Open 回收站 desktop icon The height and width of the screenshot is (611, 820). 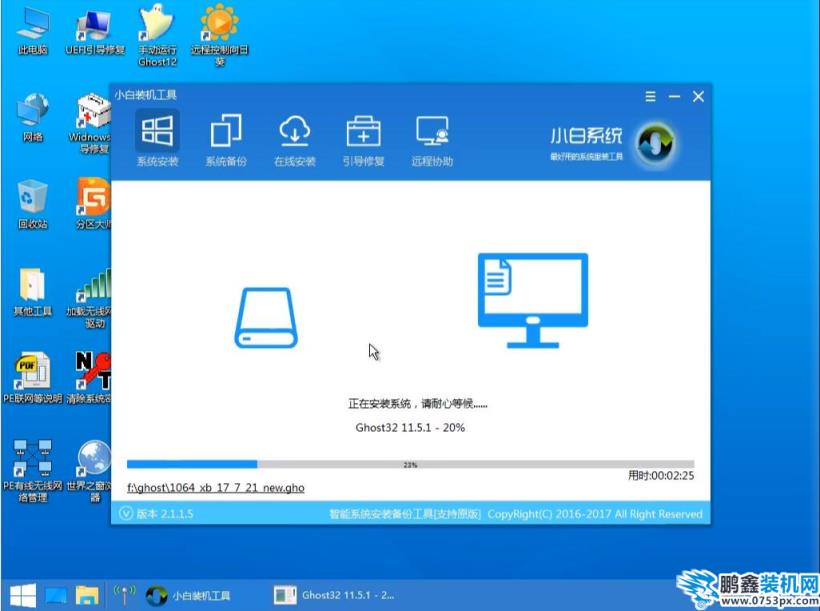pyautogui.click(x=32, y=205)
